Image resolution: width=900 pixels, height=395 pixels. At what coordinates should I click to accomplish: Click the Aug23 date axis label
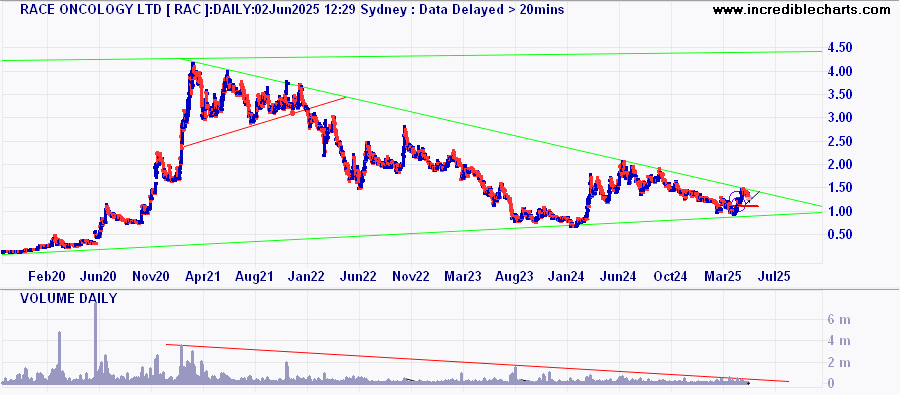point(515,276)
